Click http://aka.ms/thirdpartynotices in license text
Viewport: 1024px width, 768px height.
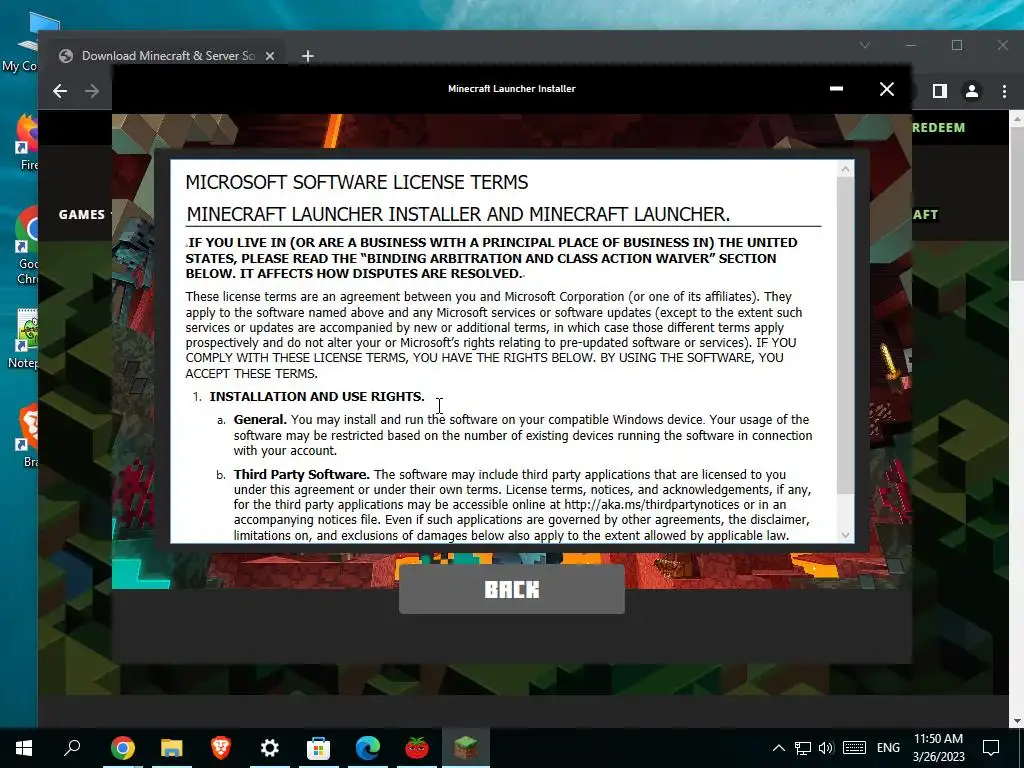tap(651, 505)
